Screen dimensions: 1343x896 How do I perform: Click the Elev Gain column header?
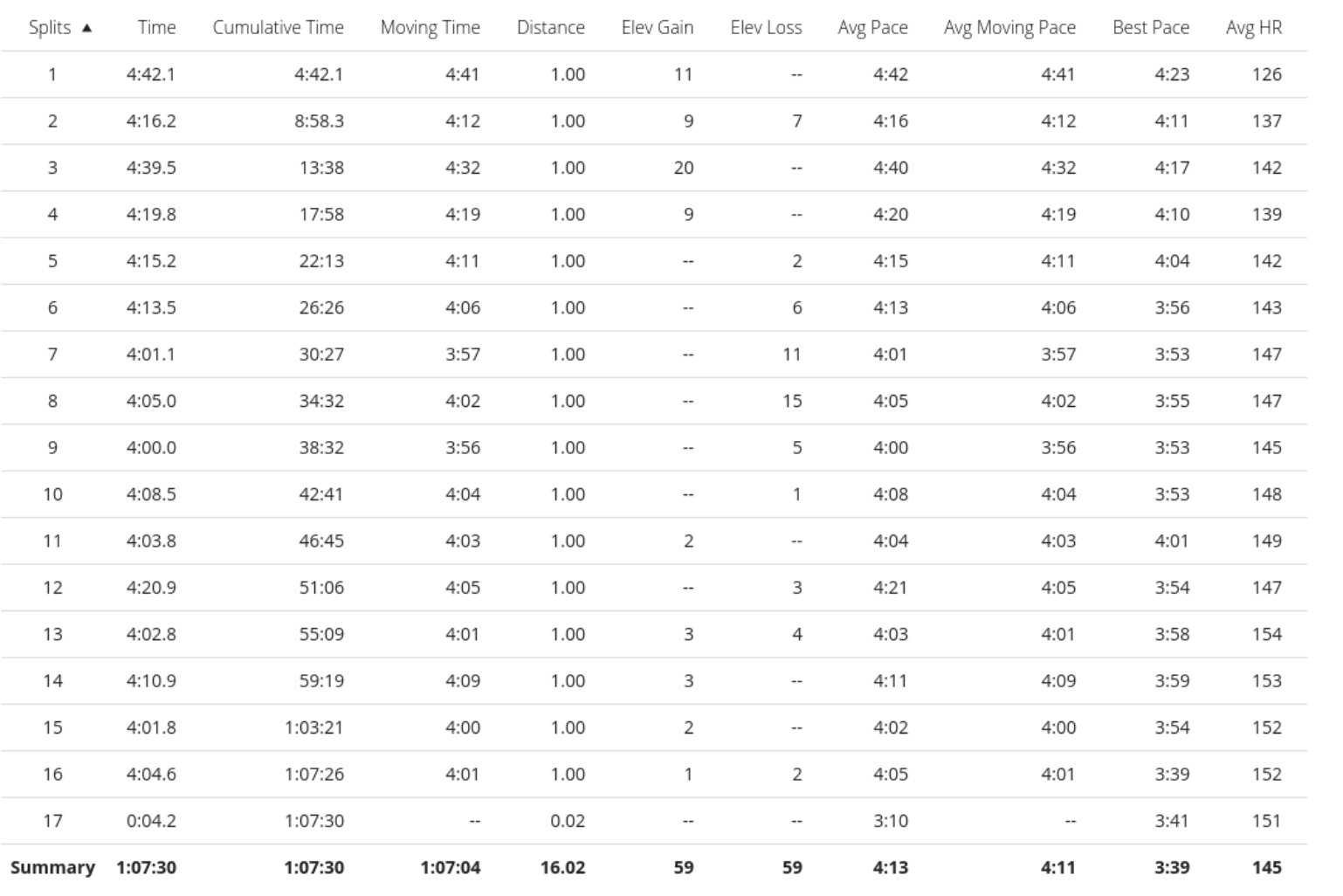[657, 27]
